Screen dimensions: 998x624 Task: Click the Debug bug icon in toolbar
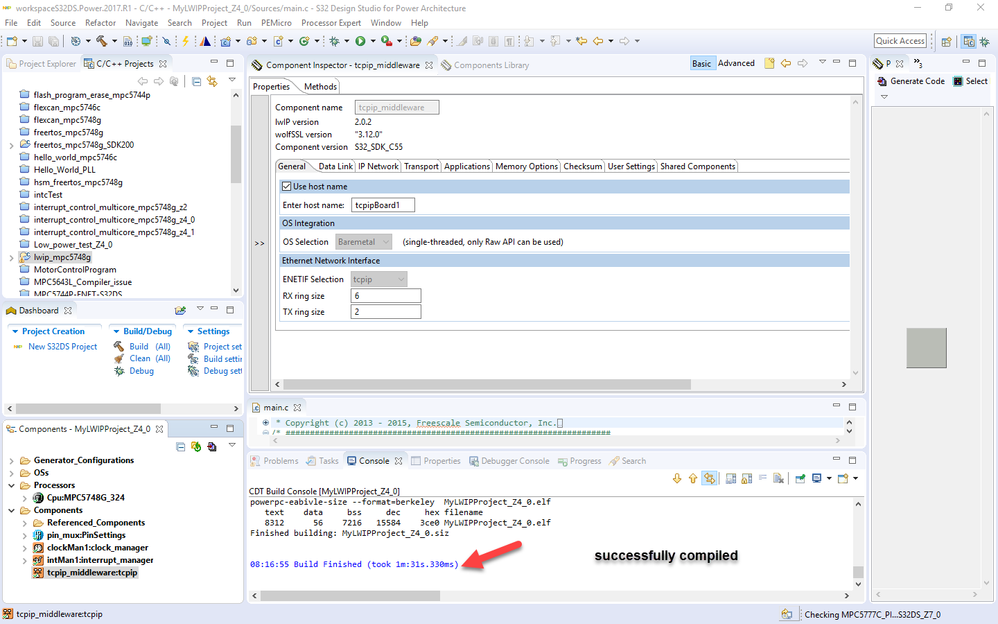[x=334, y=41]
